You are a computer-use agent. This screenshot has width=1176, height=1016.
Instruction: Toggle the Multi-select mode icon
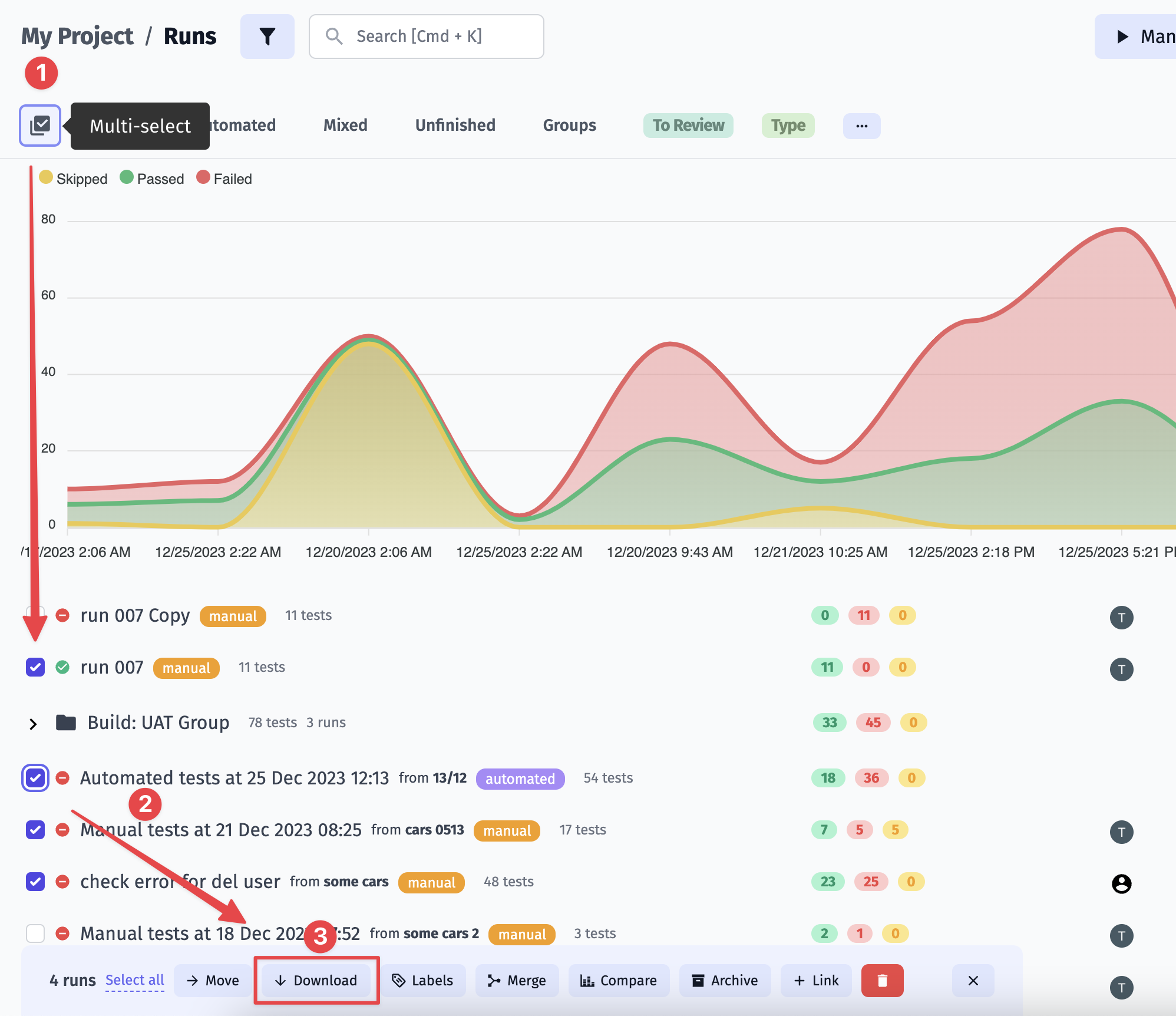coord(40,126)
